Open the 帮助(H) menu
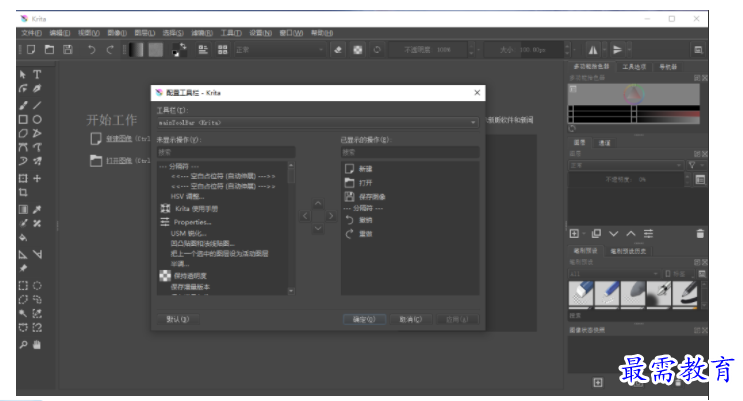This screenshot has height=401, width=743. tap(322, 33)
